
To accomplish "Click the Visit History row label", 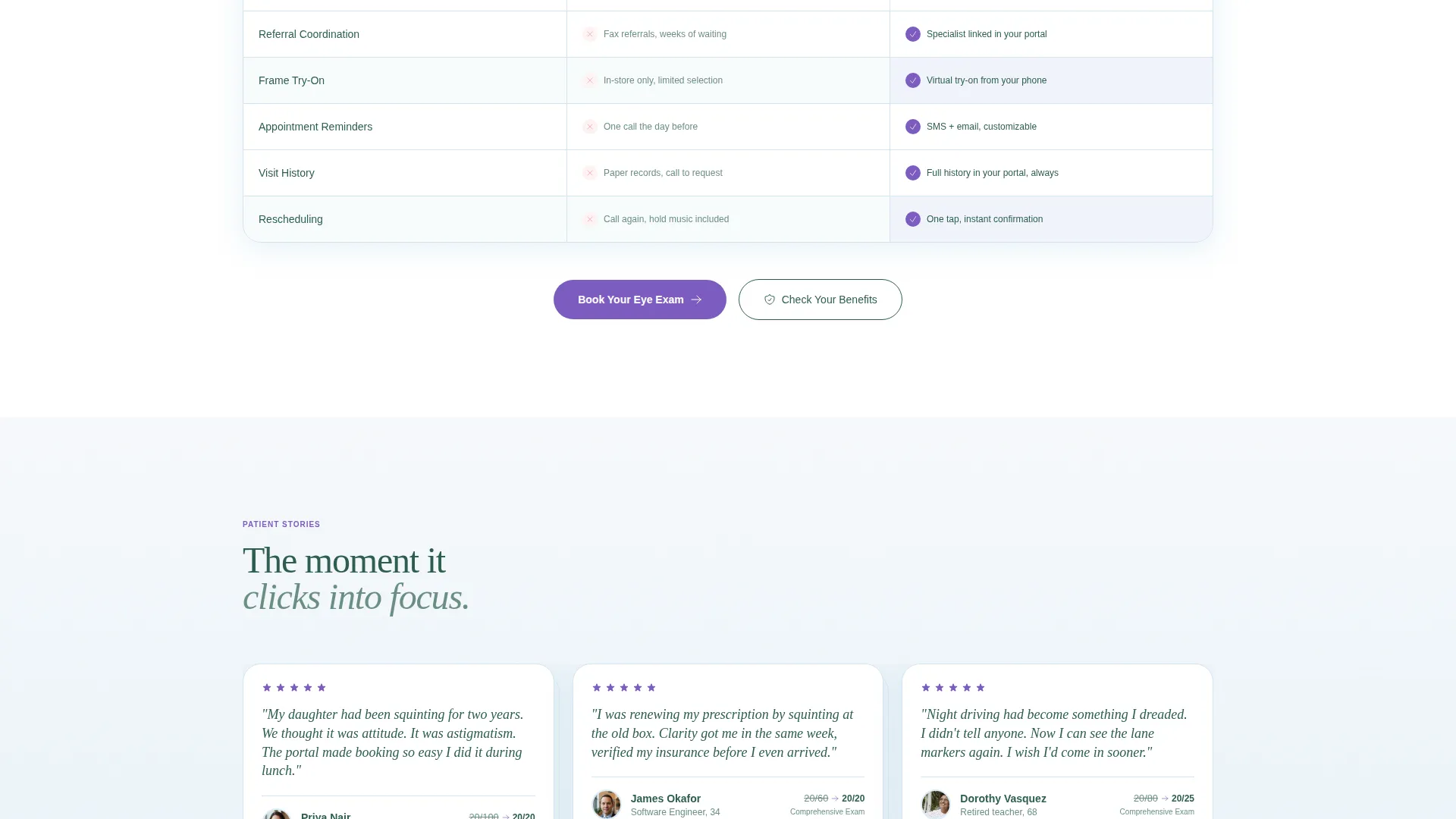I will click(287, 173).
